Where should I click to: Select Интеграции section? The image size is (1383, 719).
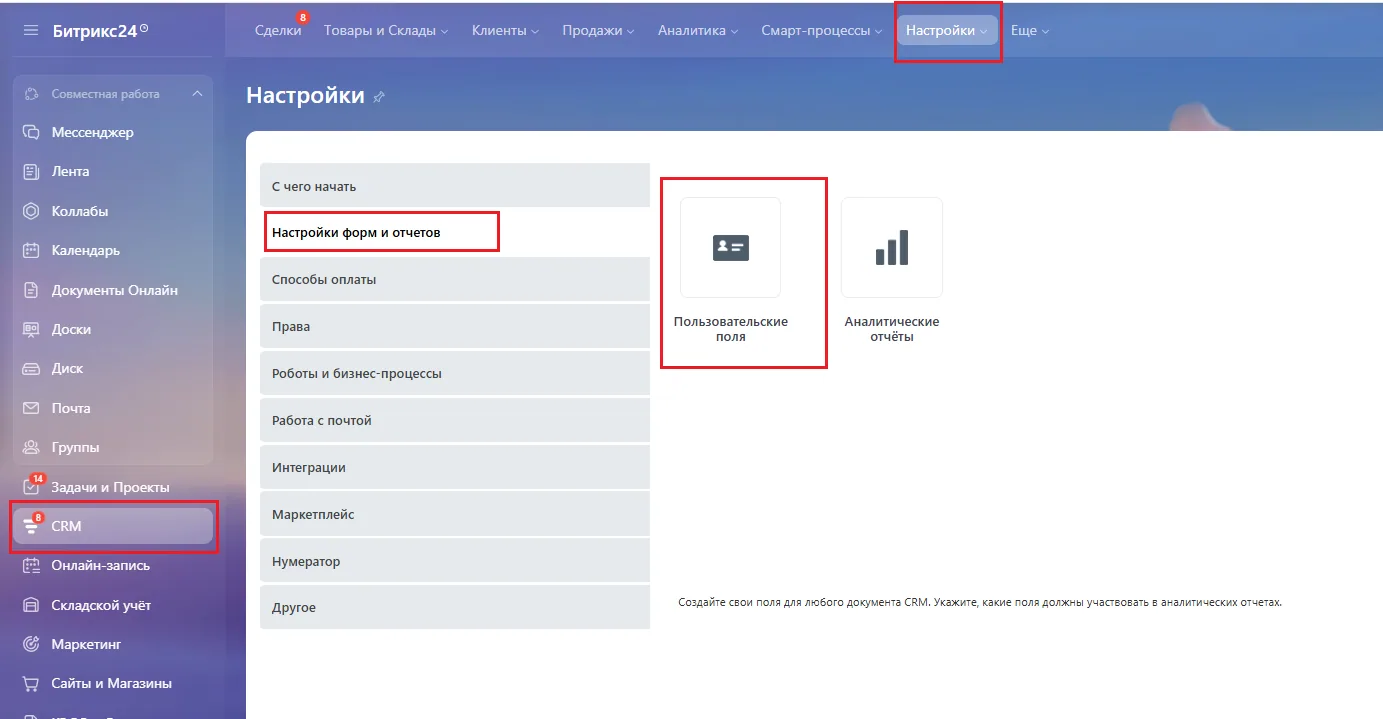coord(455,467)
